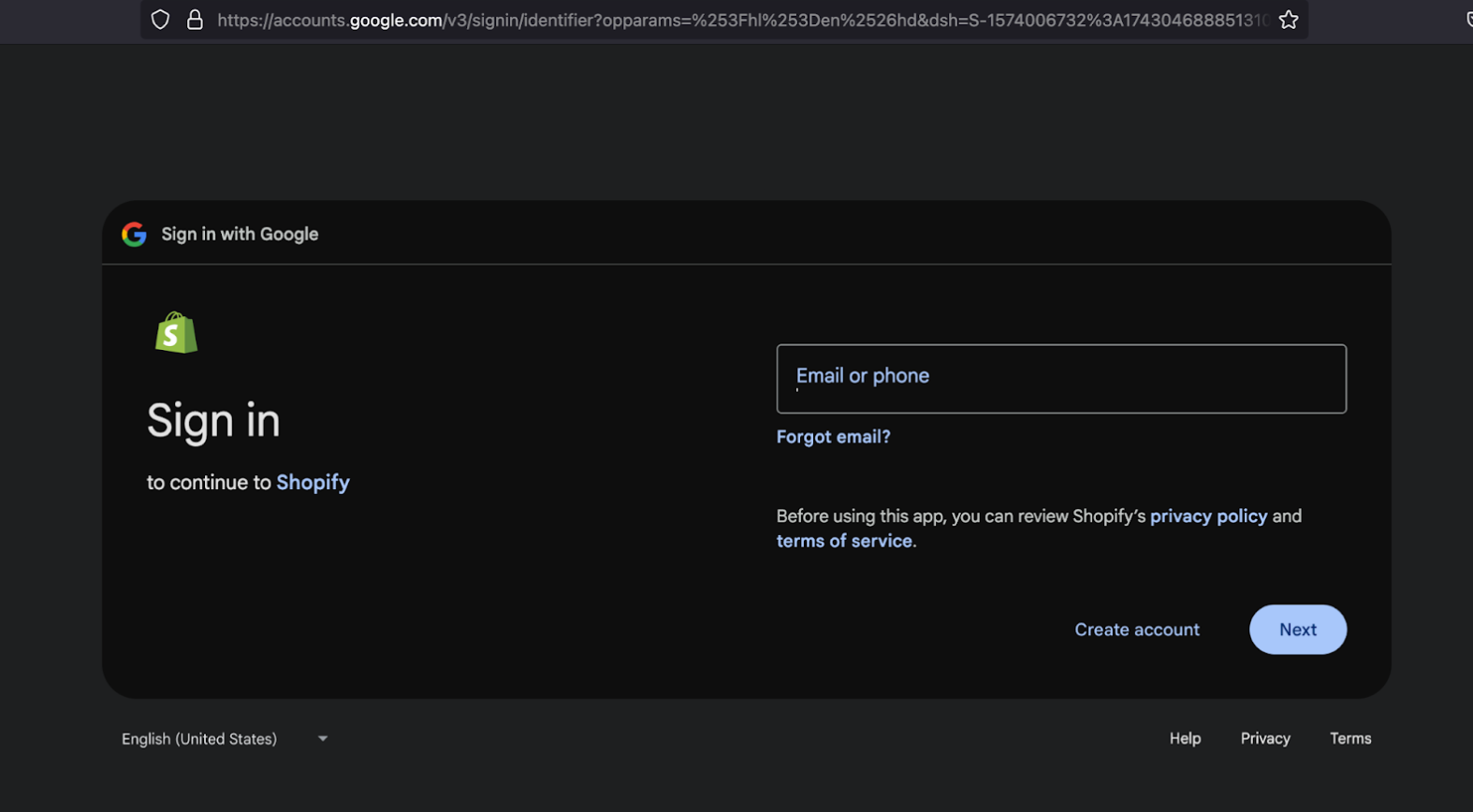Click the shield tracking protection icon
The image size is (1473, 812).
tap(160, 20)
